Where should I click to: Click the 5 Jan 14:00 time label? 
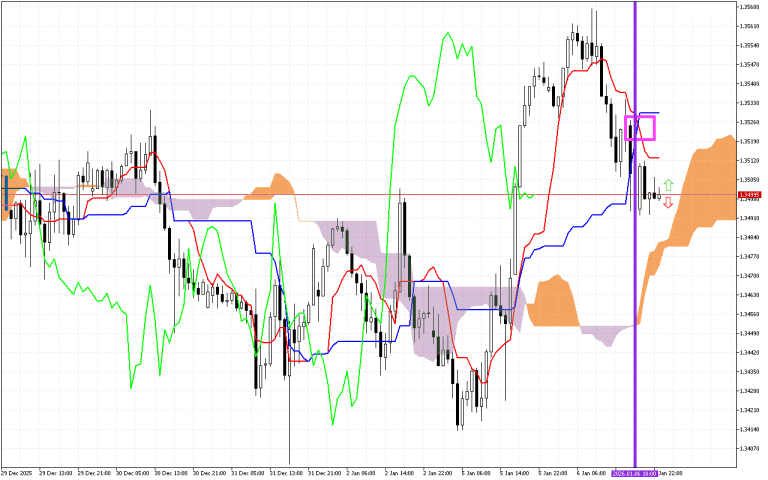(515, 473)
